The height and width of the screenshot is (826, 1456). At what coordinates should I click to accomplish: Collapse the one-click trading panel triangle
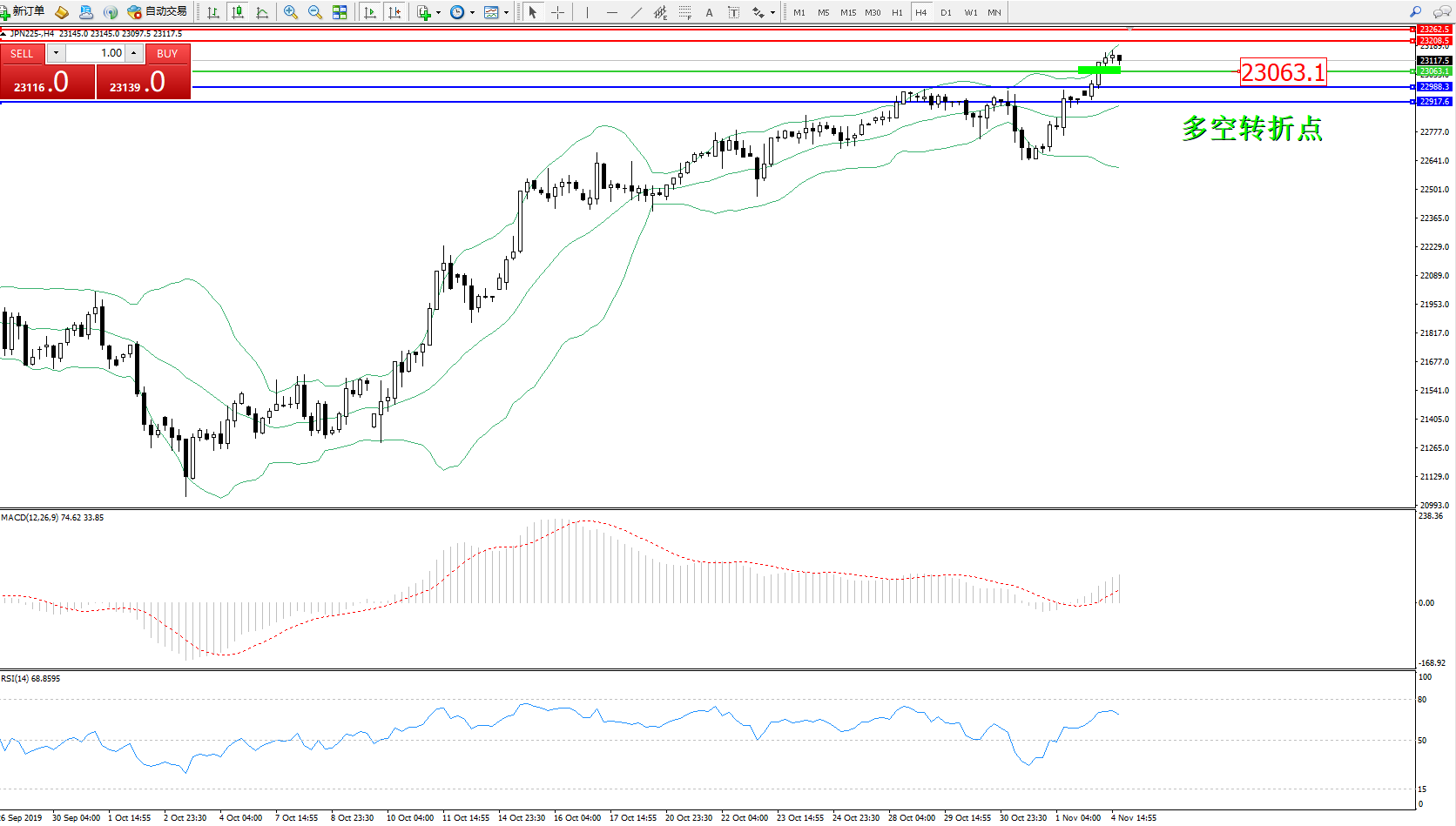click(x=3, y=34)
